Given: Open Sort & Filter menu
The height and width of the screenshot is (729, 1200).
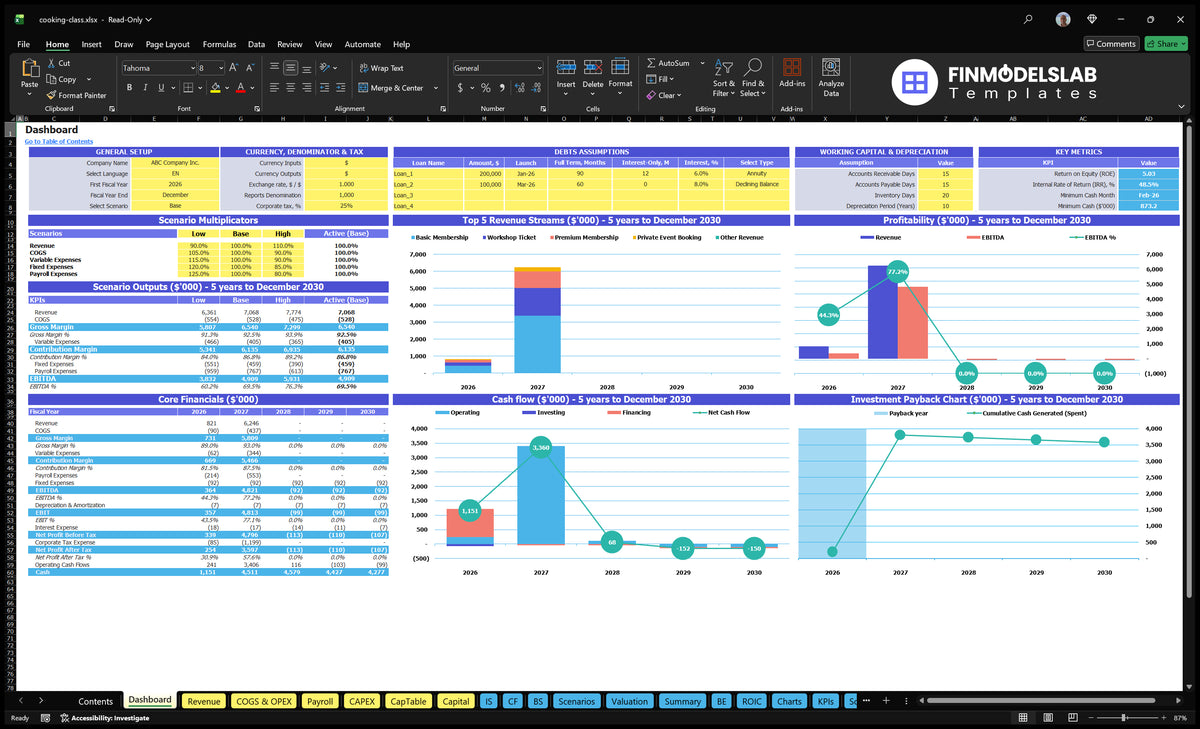Looking at the screenshot, I should click(x=723, y=77).
